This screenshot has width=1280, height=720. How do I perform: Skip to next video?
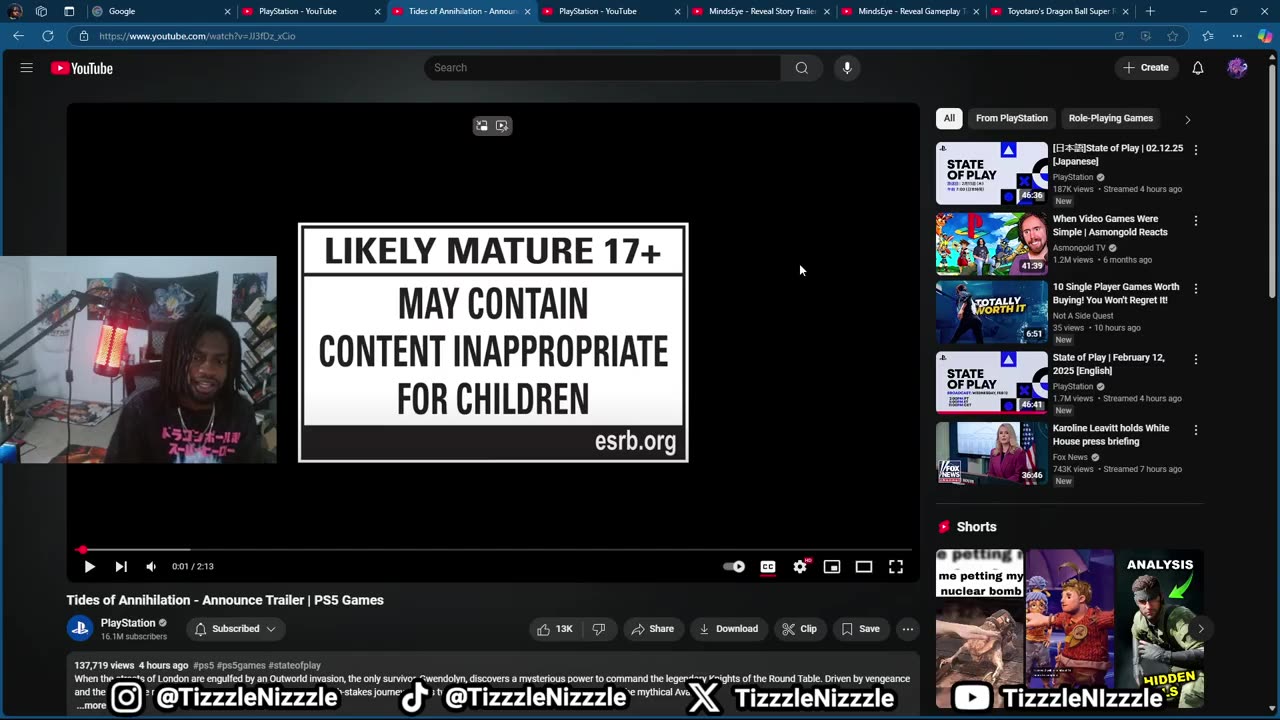(x=121, y=566)
